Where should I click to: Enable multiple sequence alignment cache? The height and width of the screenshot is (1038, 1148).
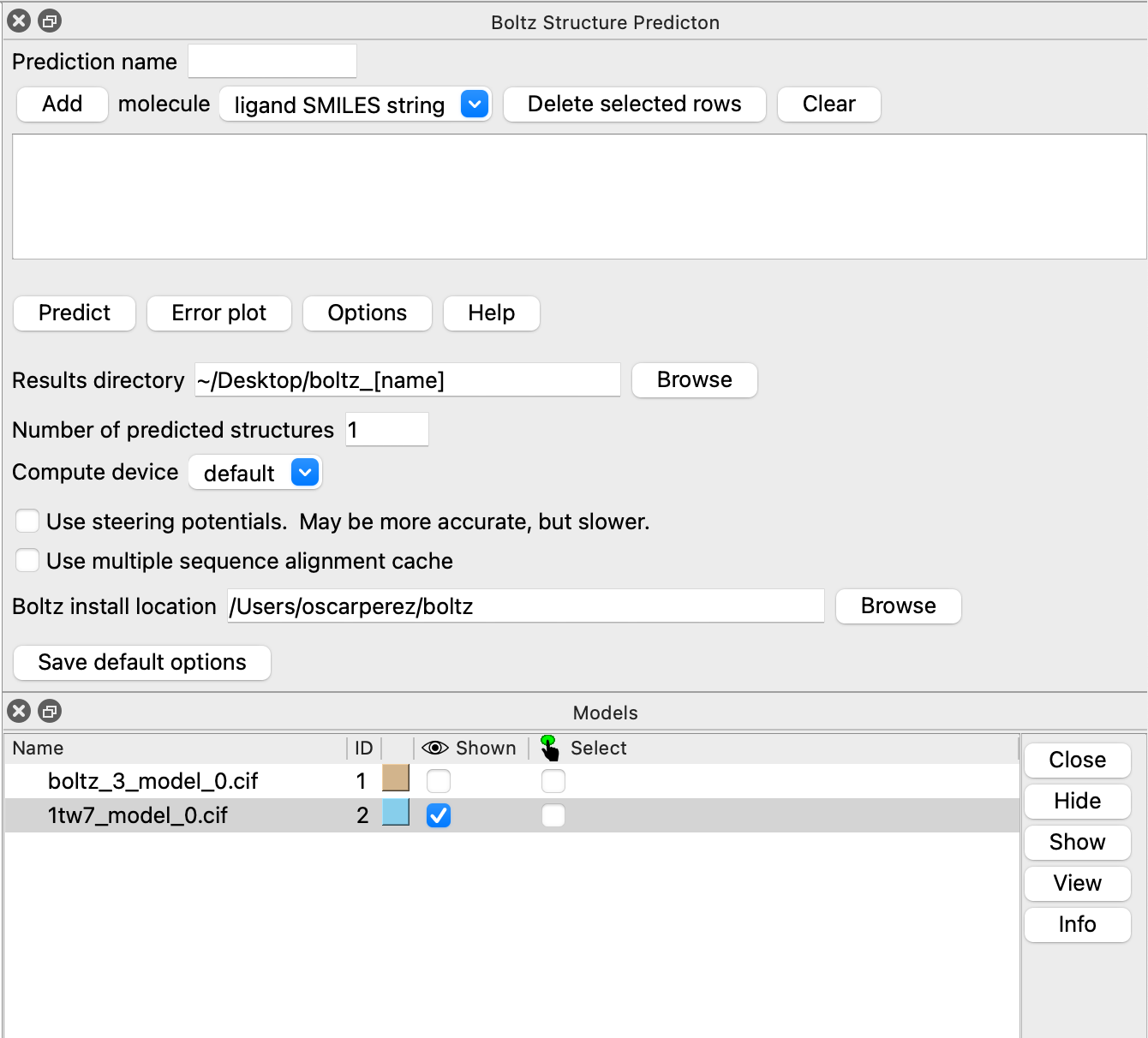pyautogui.click(x=27, y=560)
